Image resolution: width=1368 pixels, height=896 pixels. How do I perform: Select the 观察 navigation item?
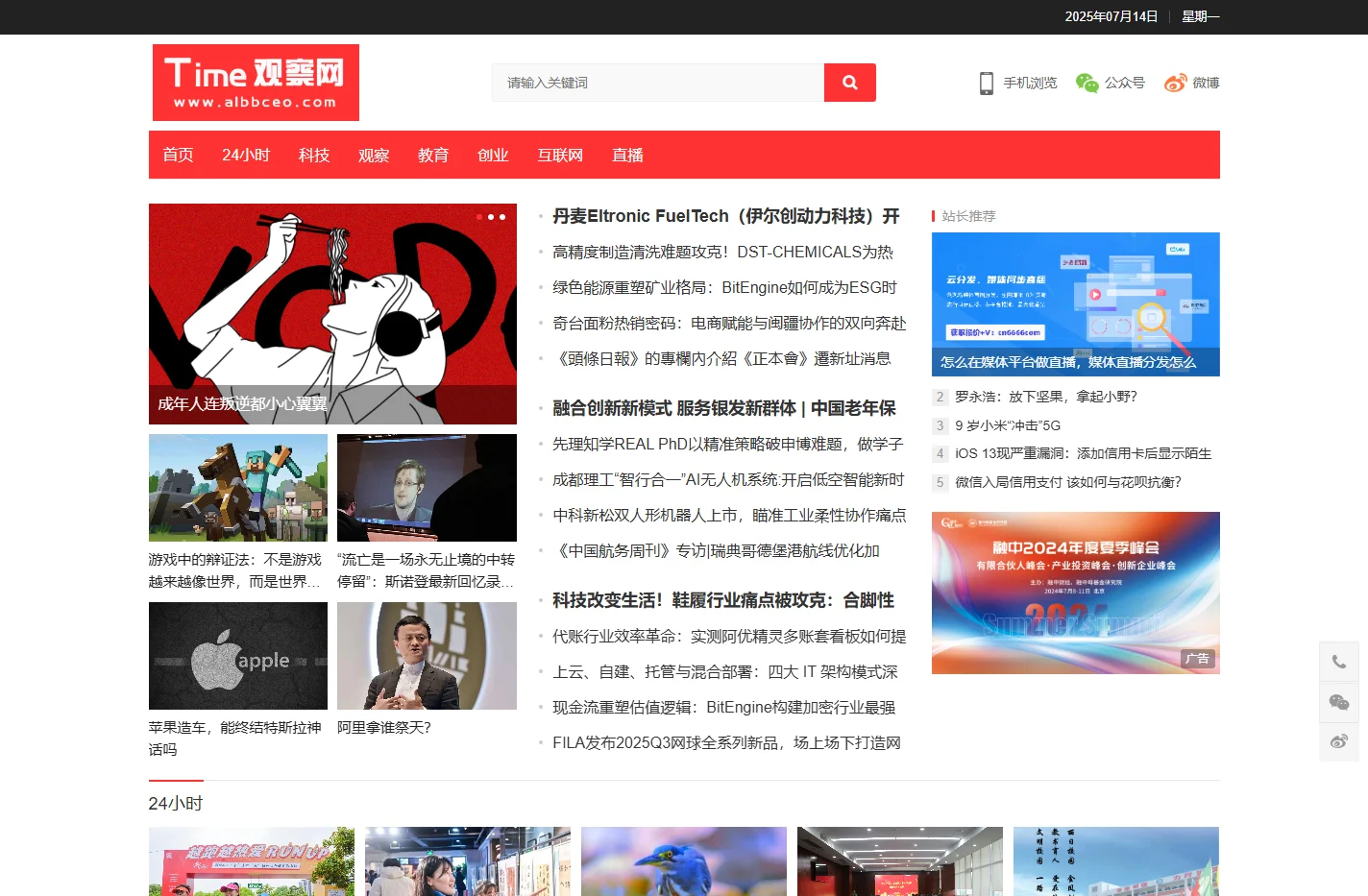[x=374, y=155]
